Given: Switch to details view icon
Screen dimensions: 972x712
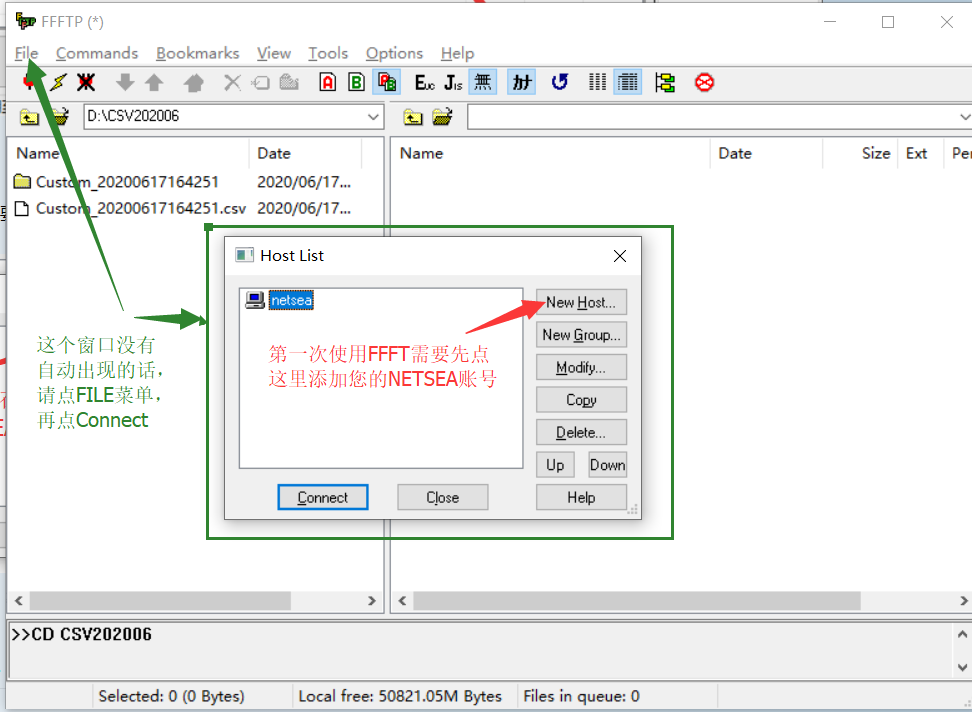Looking at the screenshot, I should click(628, 82).
